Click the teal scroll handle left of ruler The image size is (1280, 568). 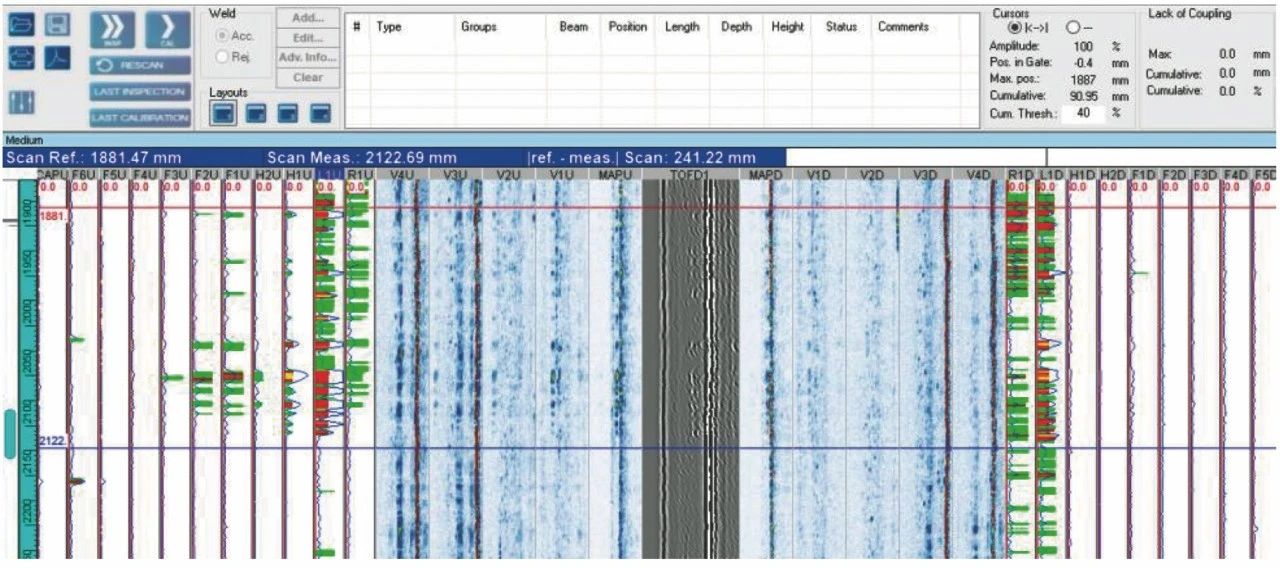(9, 433)
